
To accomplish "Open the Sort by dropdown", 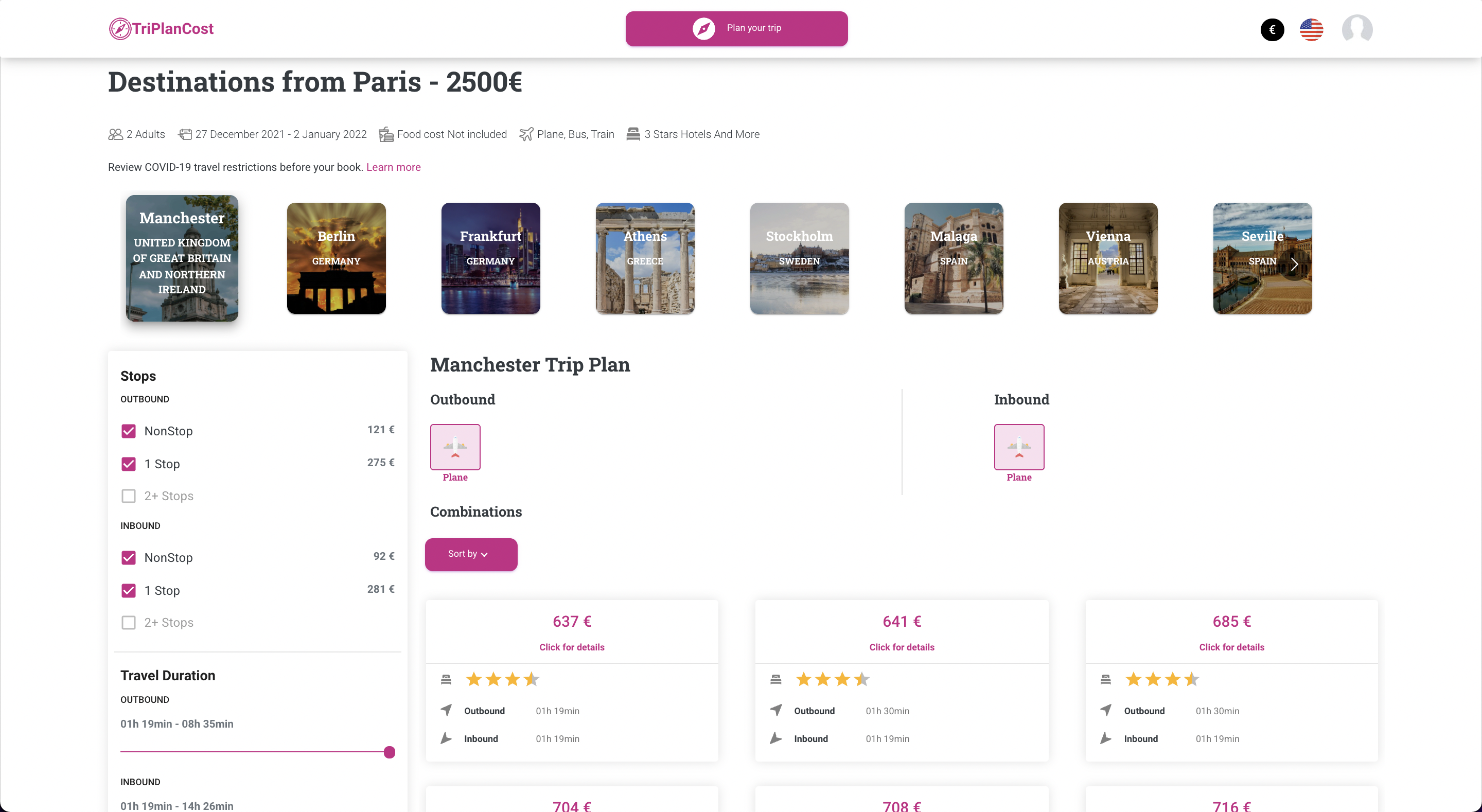I will (471, 554).
